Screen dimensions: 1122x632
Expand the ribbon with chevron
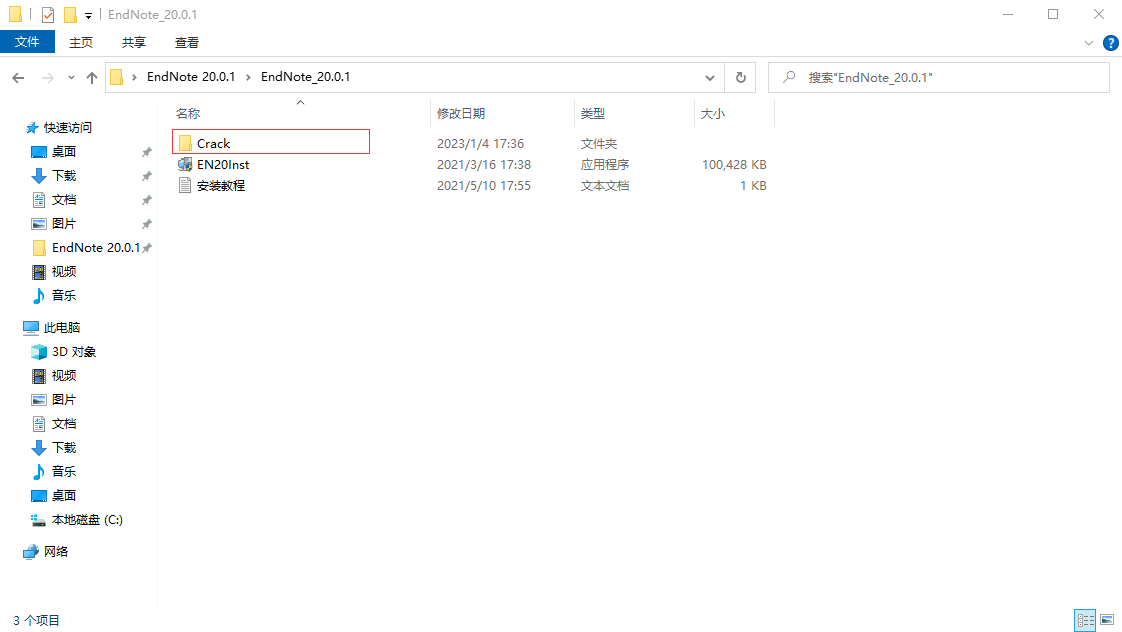tap(1088, 43)
